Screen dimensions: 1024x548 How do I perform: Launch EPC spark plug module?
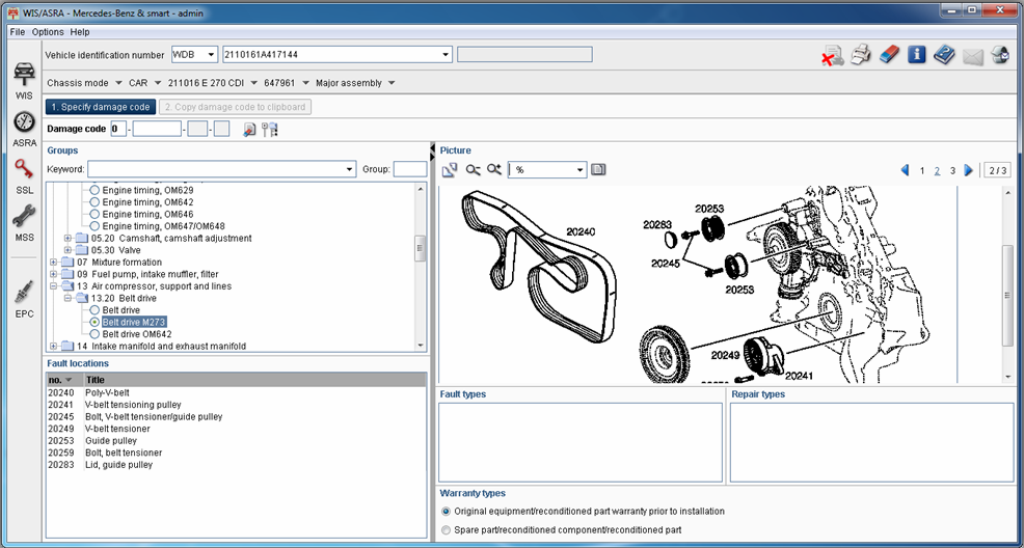tap(24, 299)
